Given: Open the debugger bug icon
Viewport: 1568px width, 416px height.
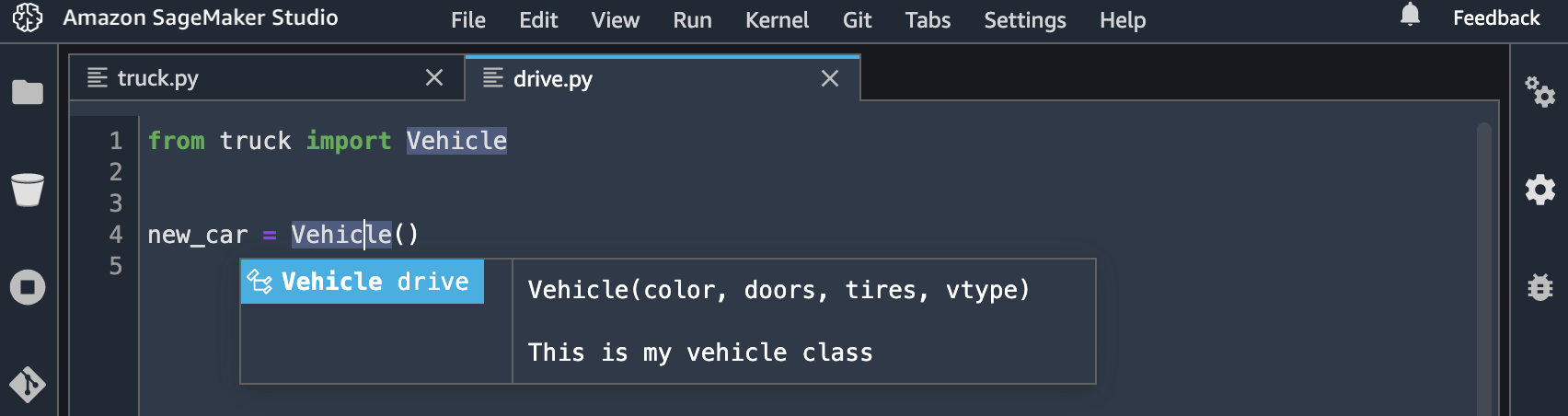Looking at the screenshot, I should click(x=1539, y=287).
